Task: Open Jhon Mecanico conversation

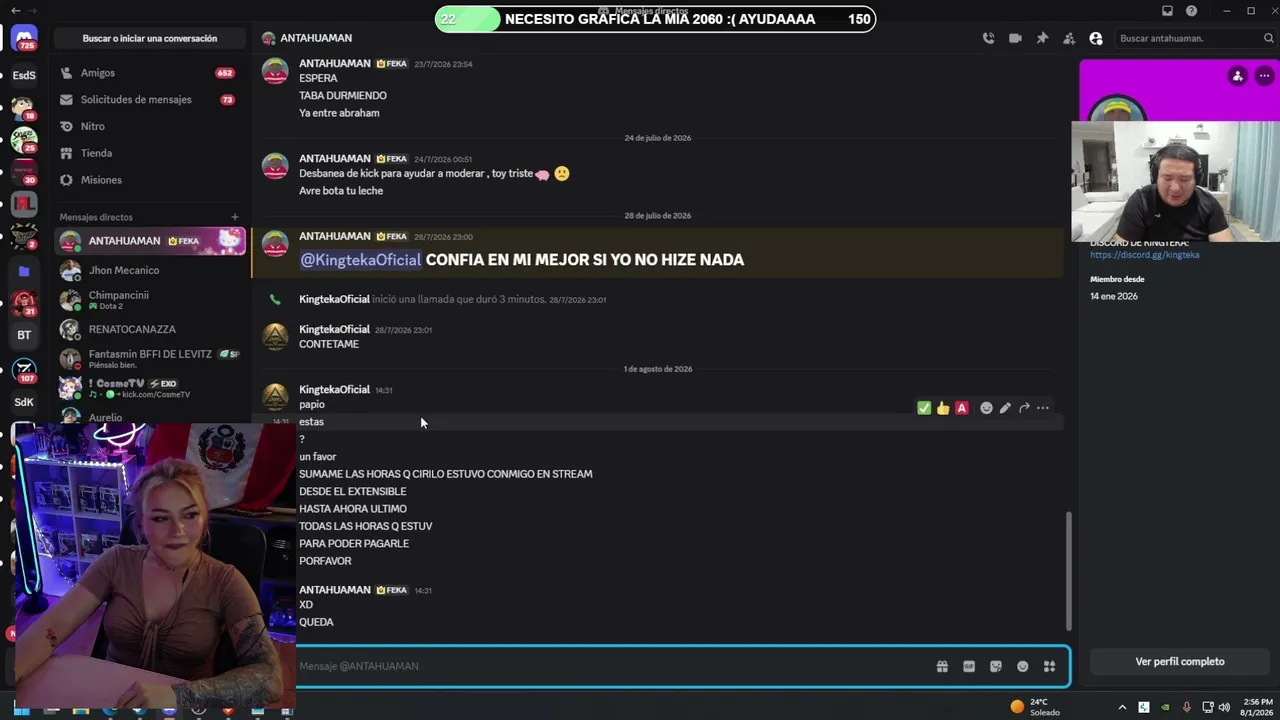Action: tap(150, 270)
